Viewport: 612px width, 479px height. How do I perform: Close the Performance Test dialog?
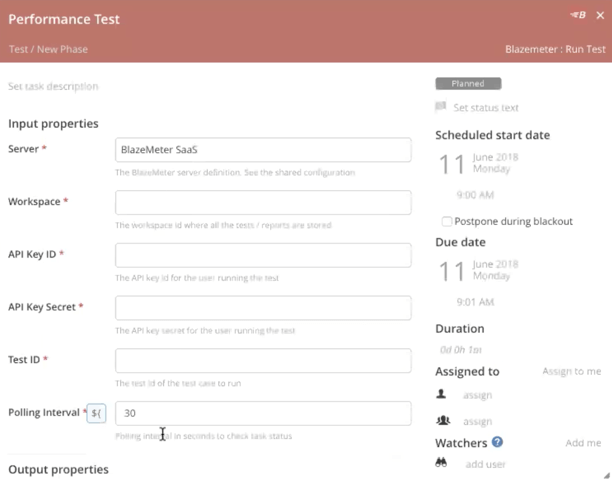(x=600, y=15)
